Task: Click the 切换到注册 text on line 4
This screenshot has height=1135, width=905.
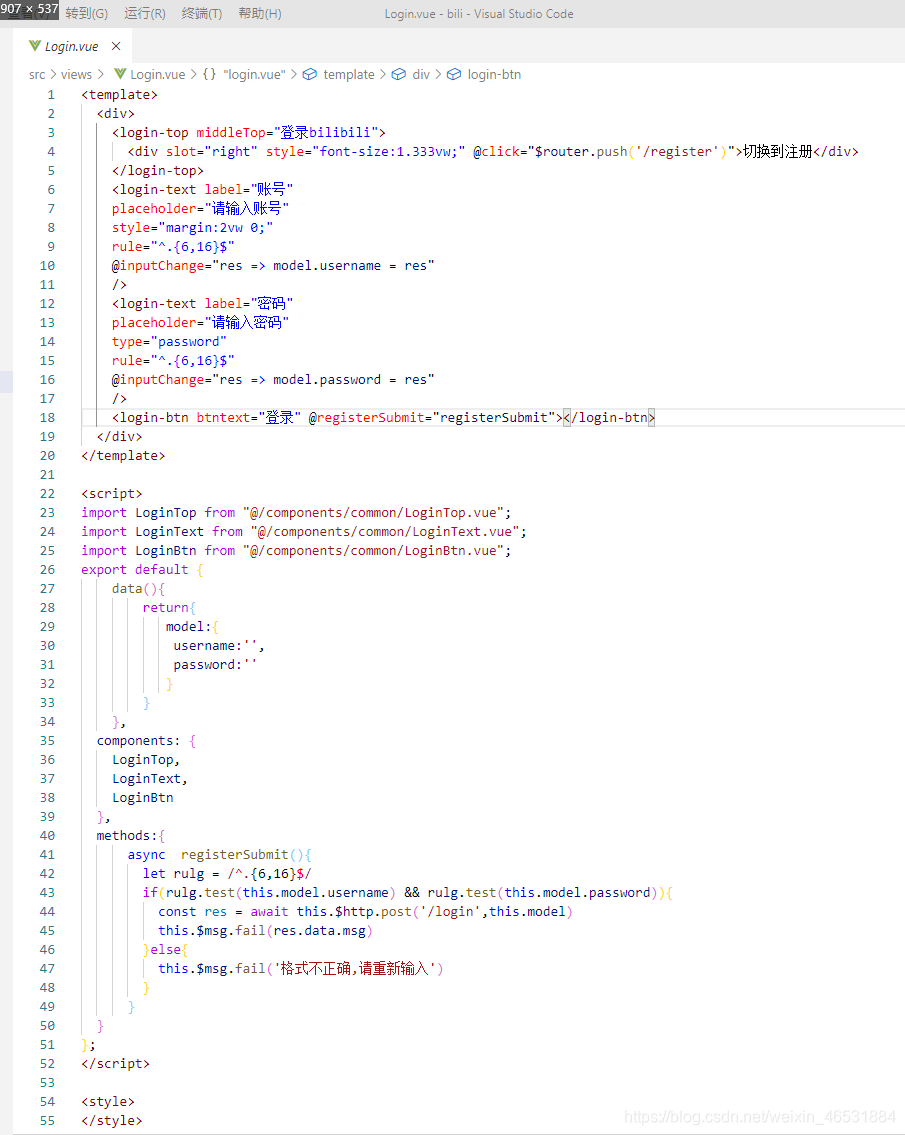Action: coord(778,151)
